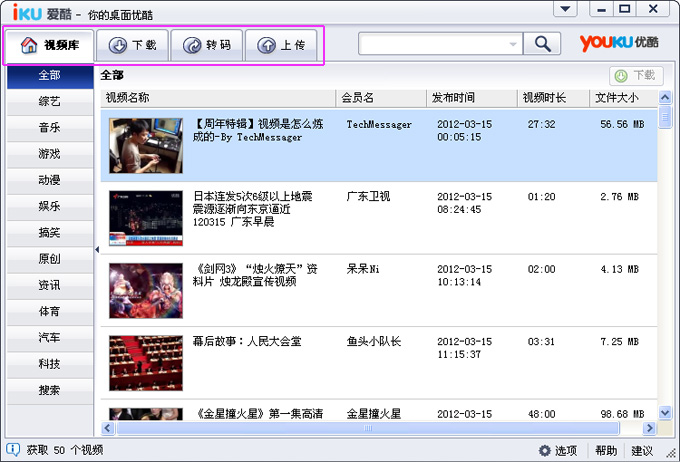Viewport: 680px width, 462px height.
Task: Click the options gear icon in status bar
Action: (545, 451)
